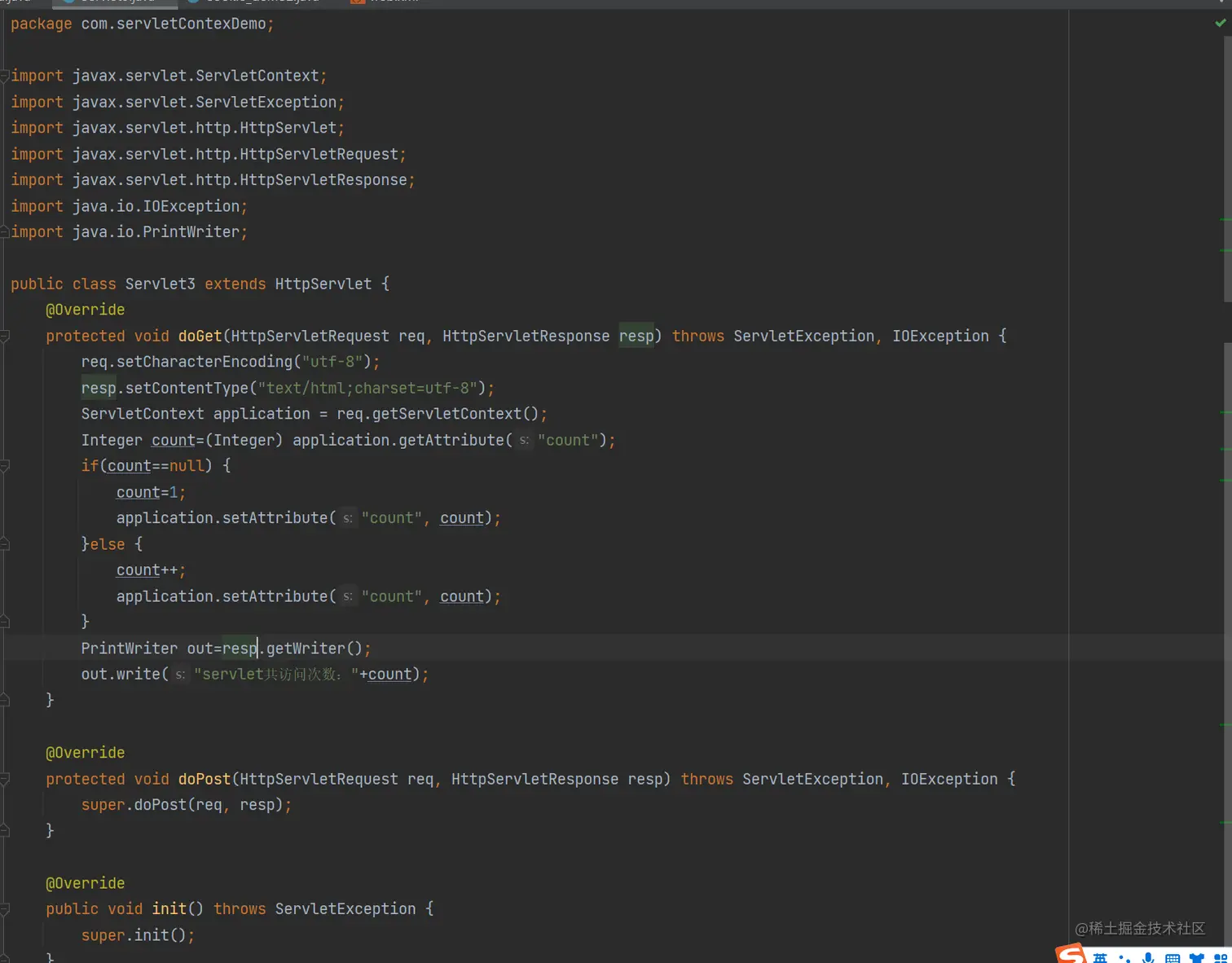Click import javax.servlet.ServletException line
The image size is (1232, 963).
pos(178,103)
